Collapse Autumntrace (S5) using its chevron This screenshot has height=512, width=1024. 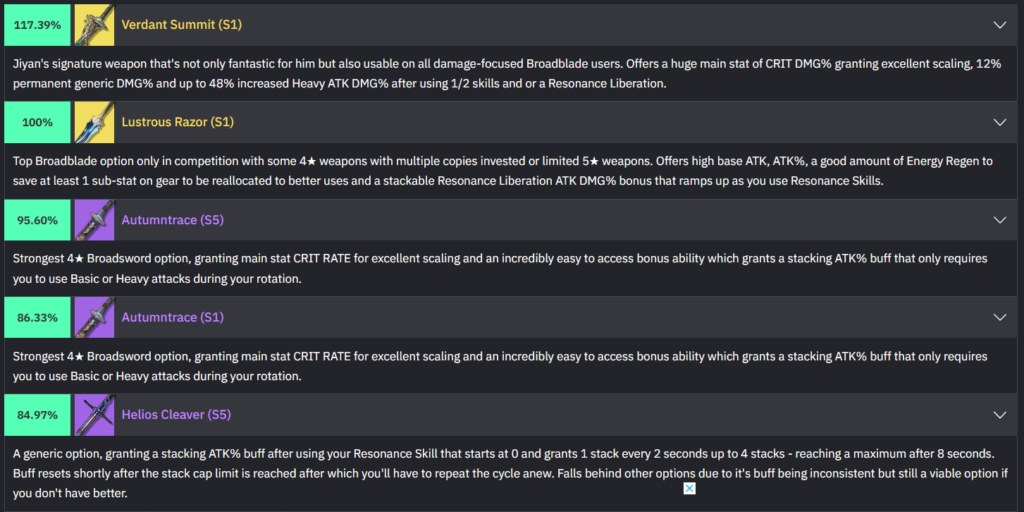(x=999, y=219)
